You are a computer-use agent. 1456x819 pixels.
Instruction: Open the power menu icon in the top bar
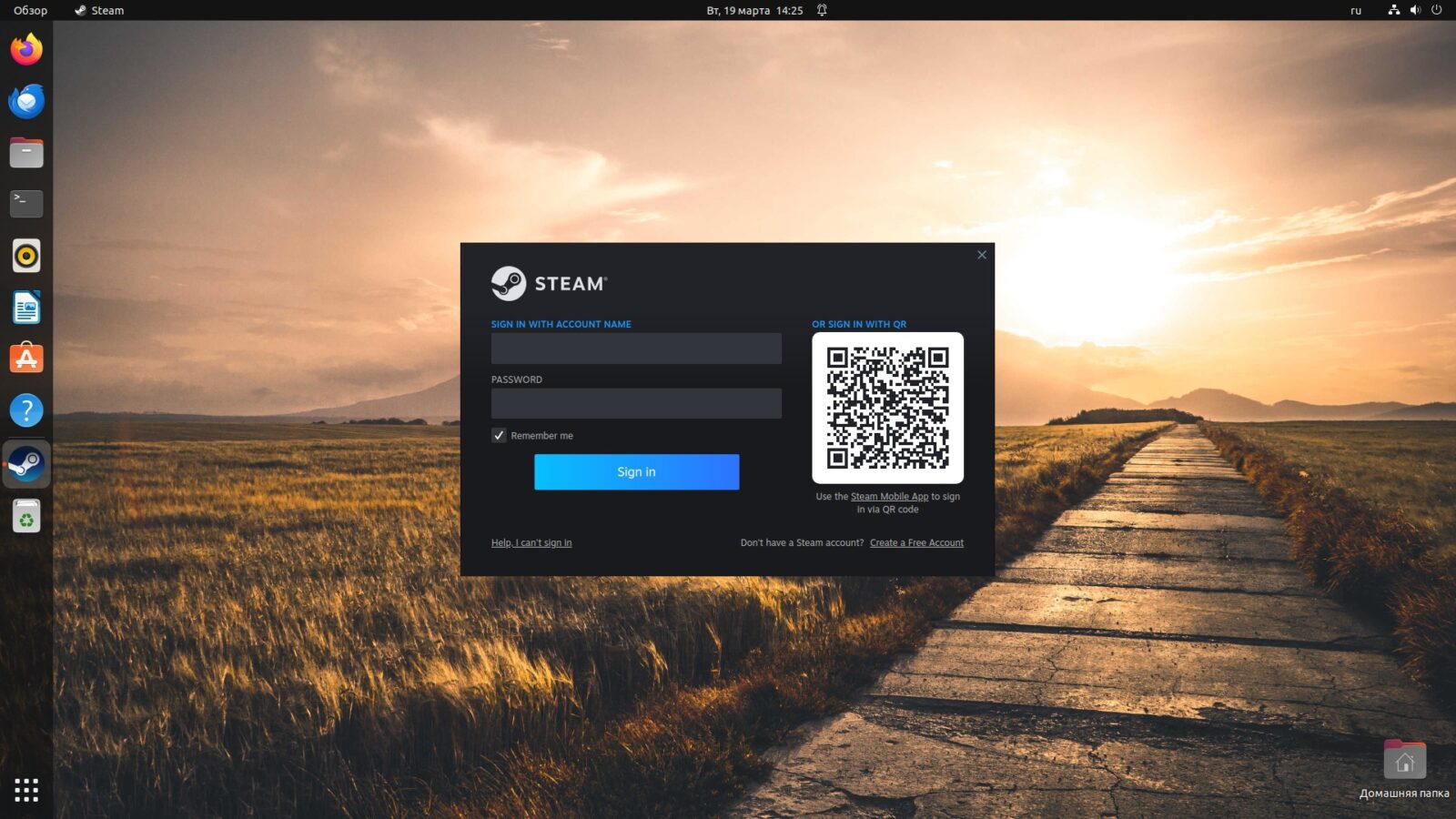pos(1437,10)
